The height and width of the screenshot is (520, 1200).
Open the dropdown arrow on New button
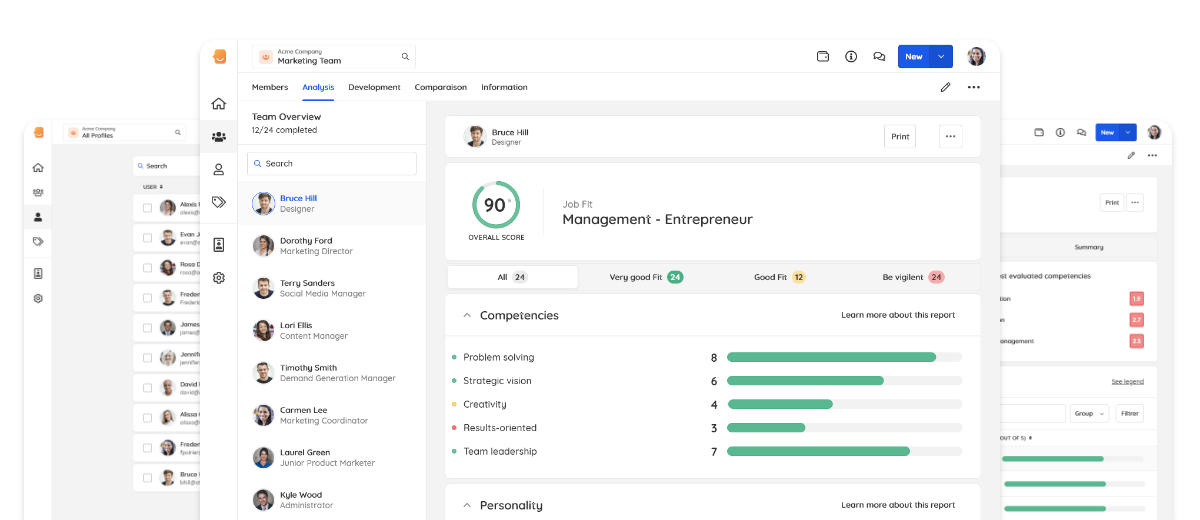[x=941, y=57]
